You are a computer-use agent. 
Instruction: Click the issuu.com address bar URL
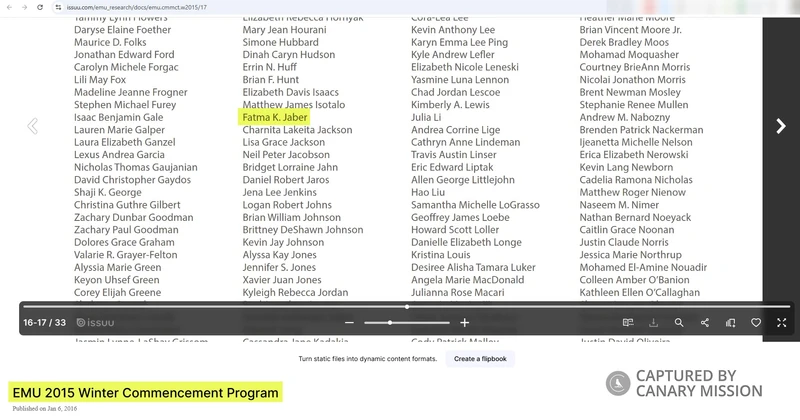coord(136,8)
